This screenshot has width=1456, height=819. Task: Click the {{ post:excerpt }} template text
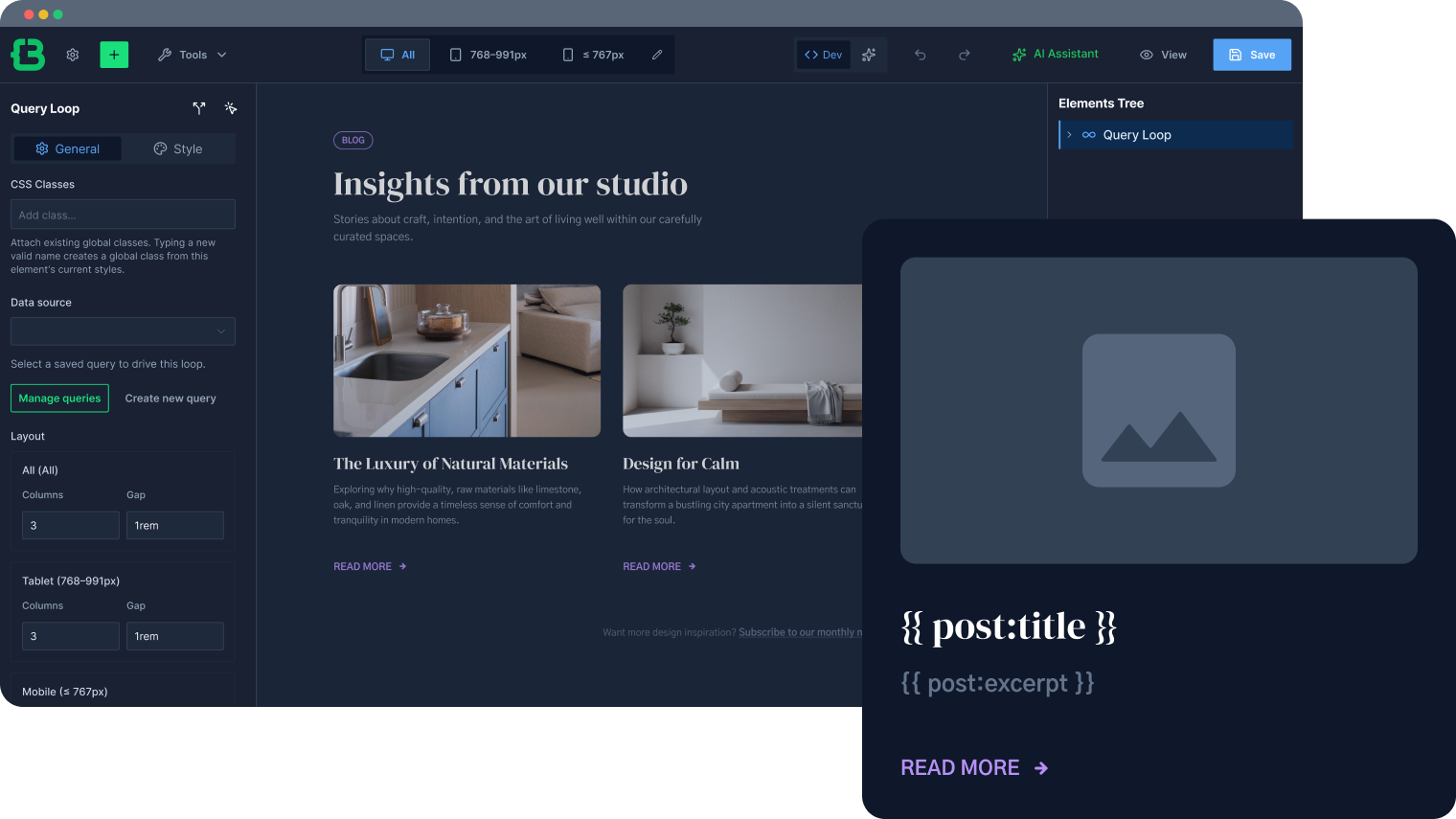click(x=997, y=683)
